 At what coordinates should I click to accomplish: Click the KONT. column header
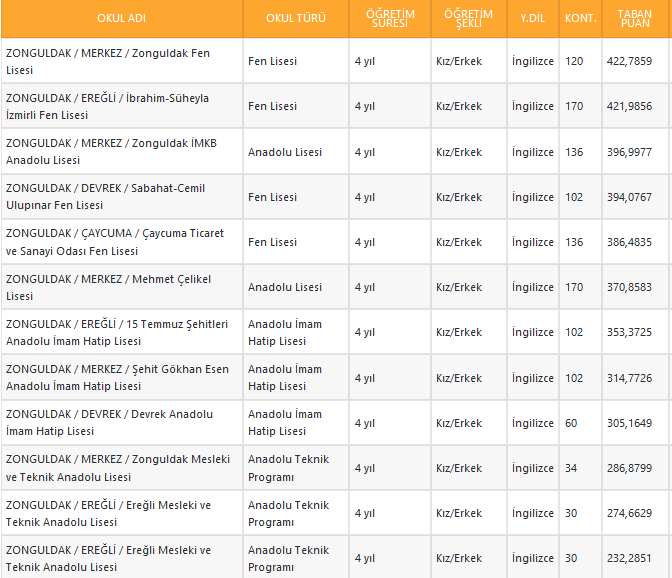(580, 19)
